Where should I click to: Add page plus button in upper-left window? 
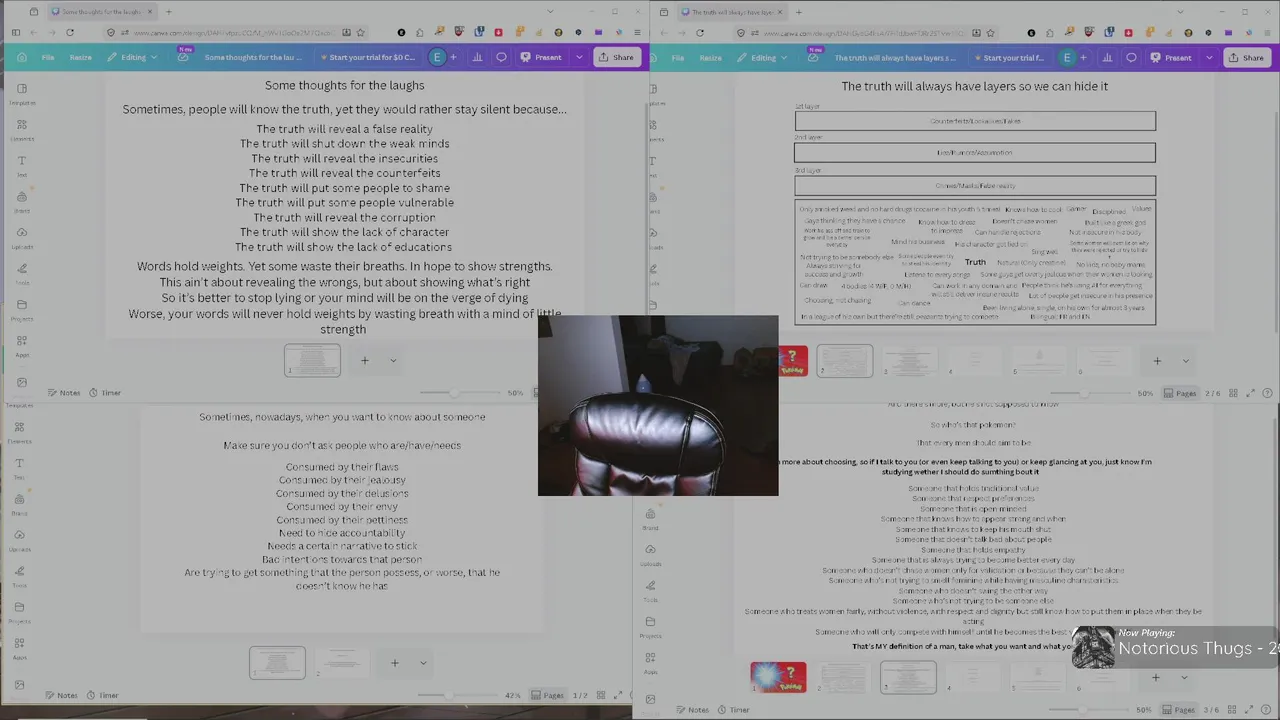pyautogui.click(x=365, y=360)
